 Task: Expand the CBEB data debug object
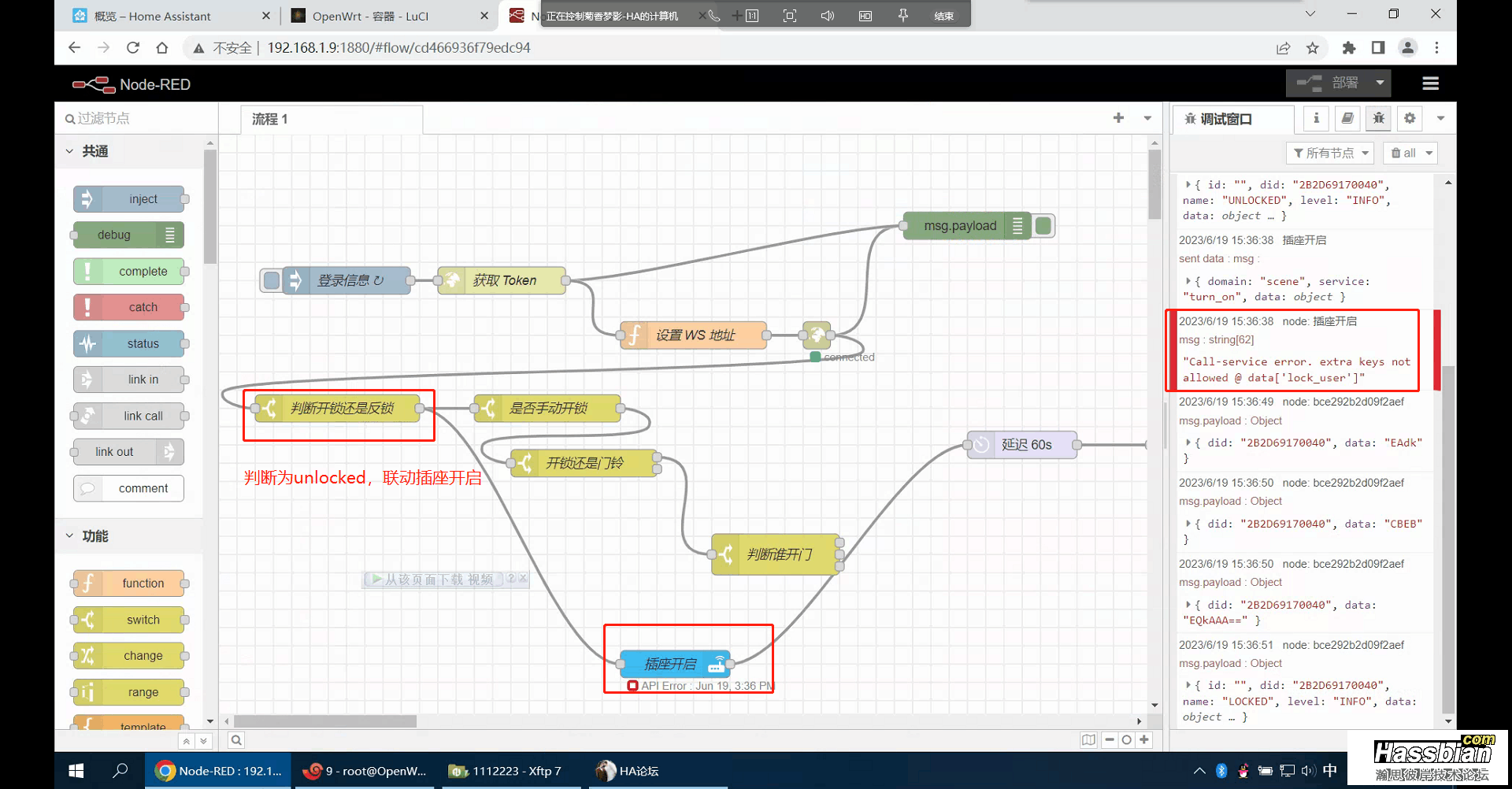click(x=1188, y=524)
